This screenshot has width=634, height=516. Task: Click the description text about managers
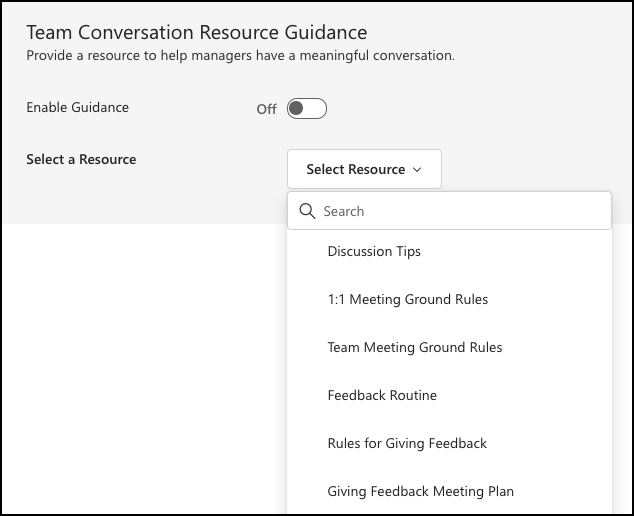[x=240, y=56]
